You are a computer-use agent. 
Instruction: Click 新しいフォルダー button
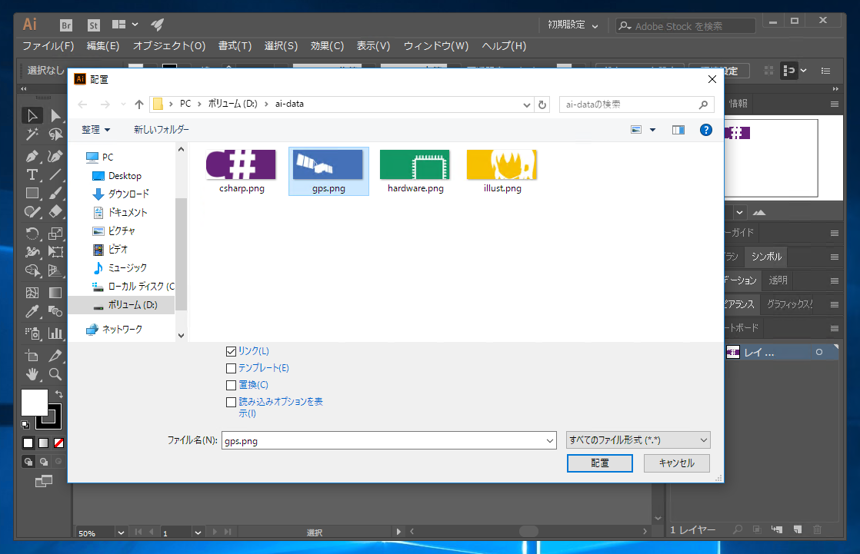coord(161,130)
